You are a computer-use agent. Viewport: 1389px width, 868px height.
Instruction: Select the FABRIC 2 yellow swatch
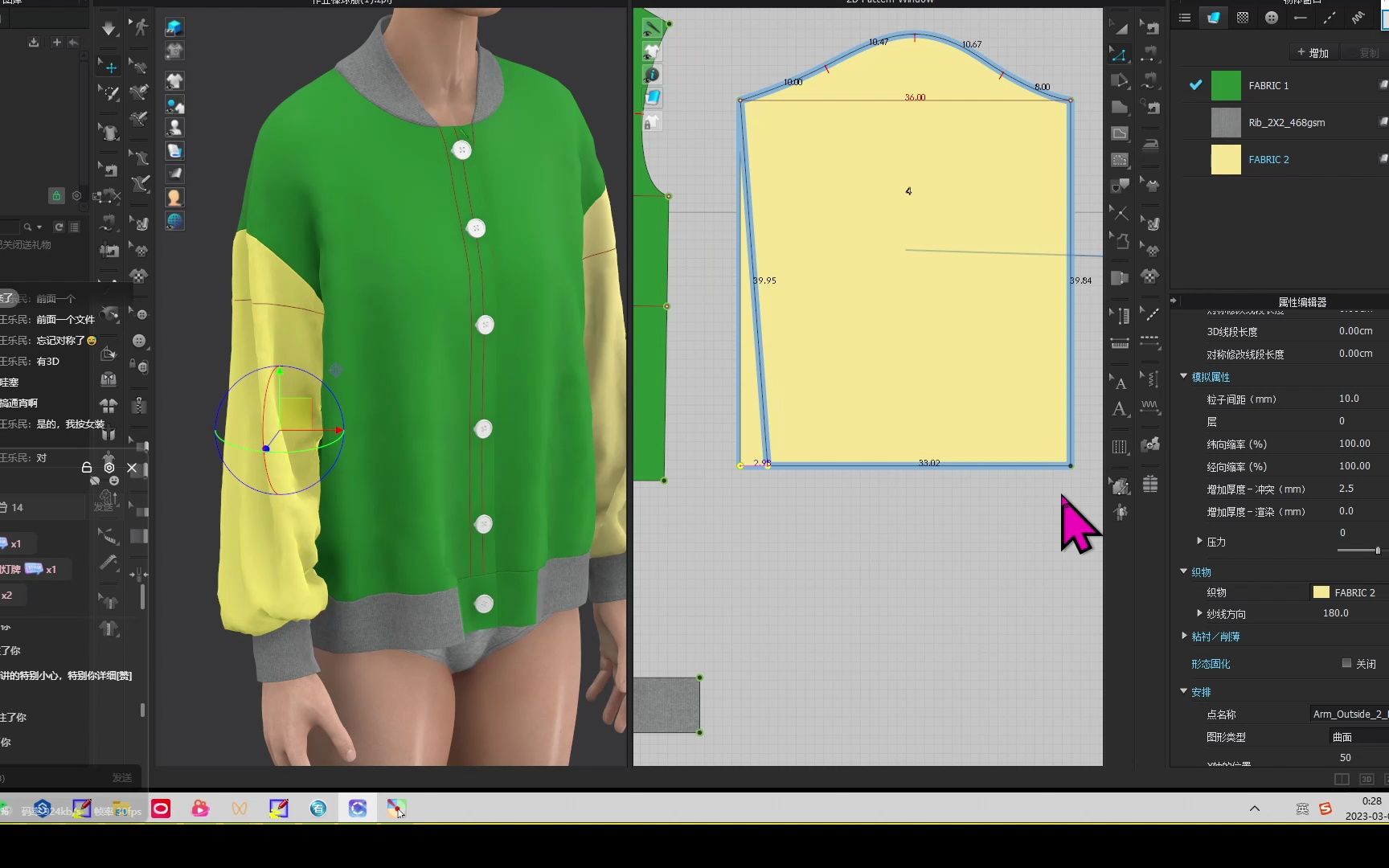pyautogui.click(x=1226, y=159)
